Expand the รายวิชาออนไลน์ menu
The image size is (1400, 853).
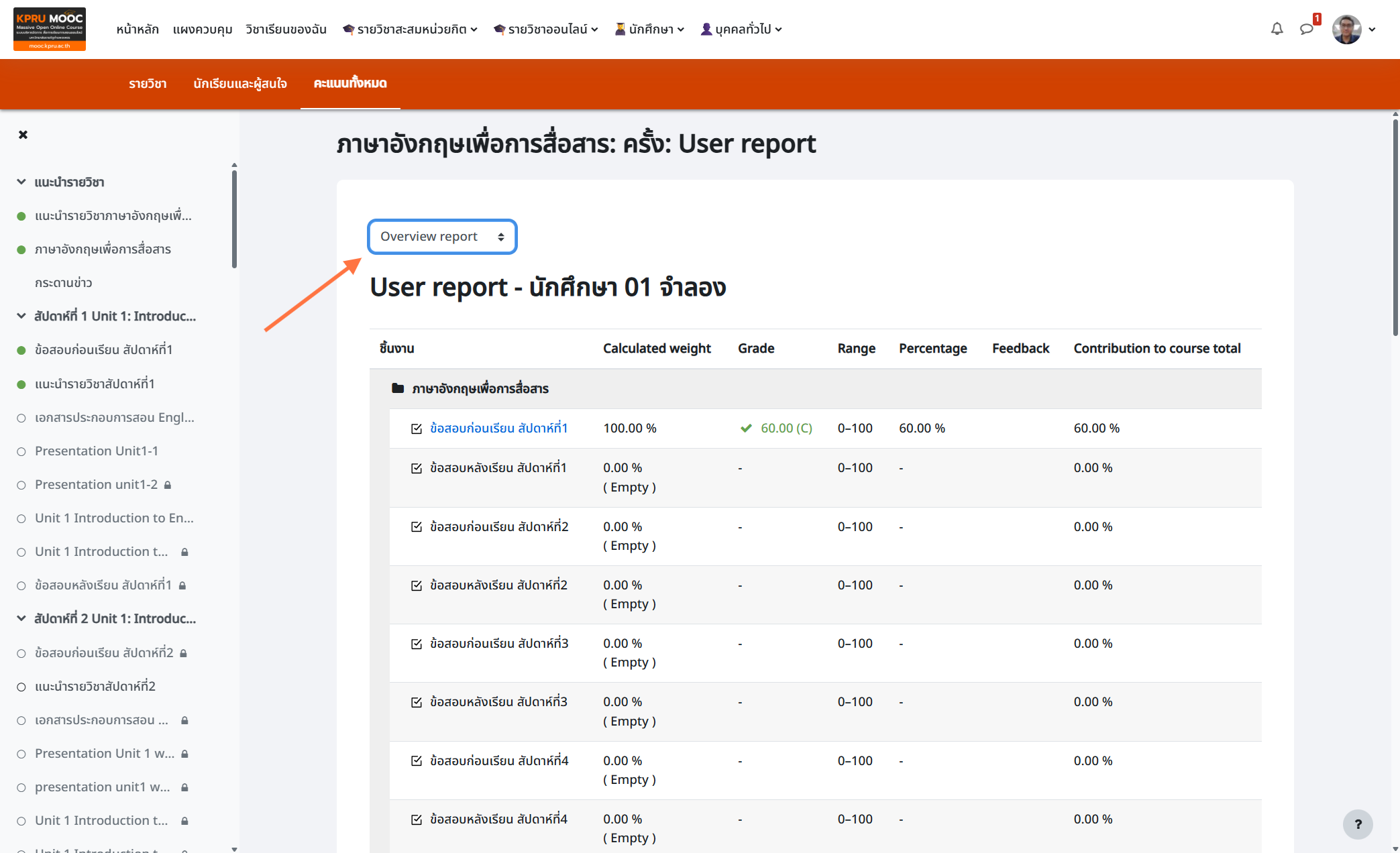(x=545, y=29)
